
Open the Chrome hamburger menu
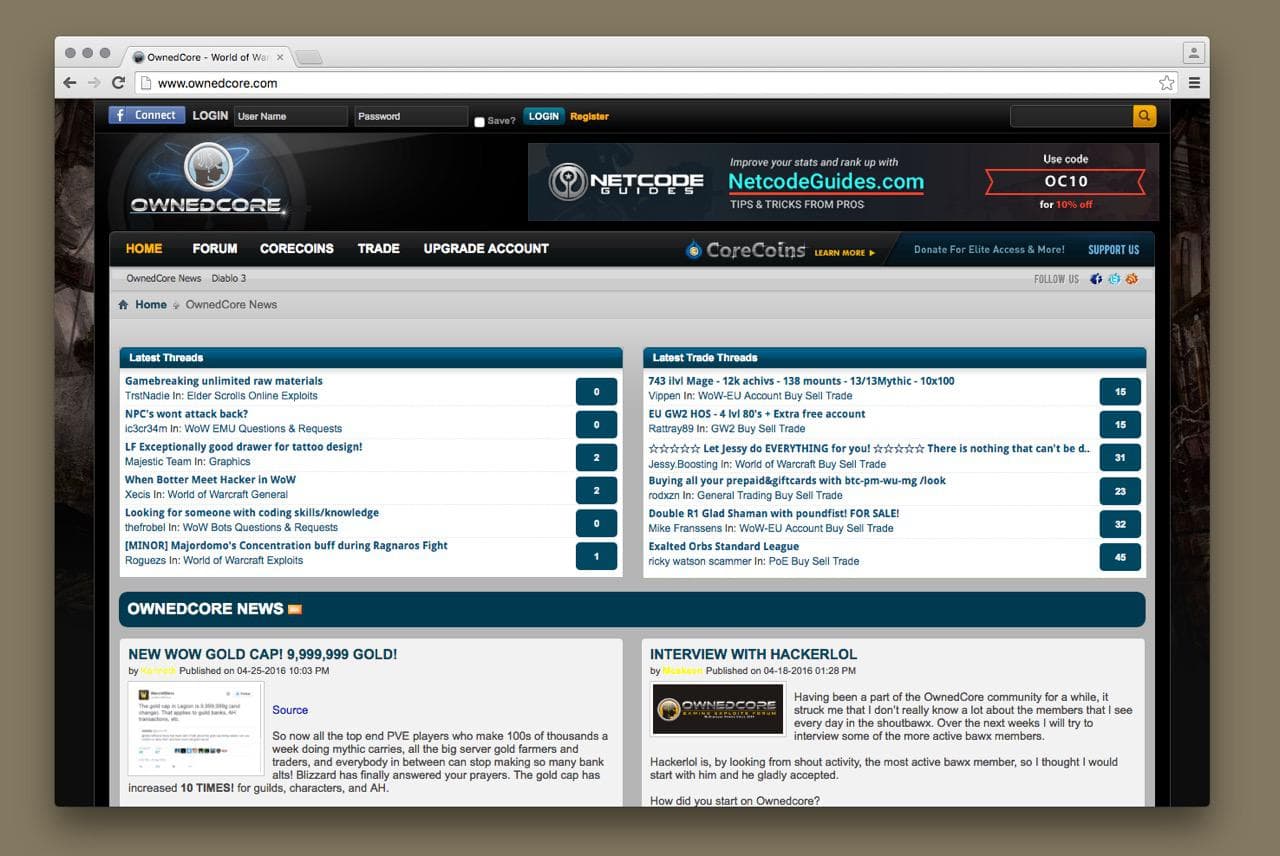click(x=1194, y=83)
